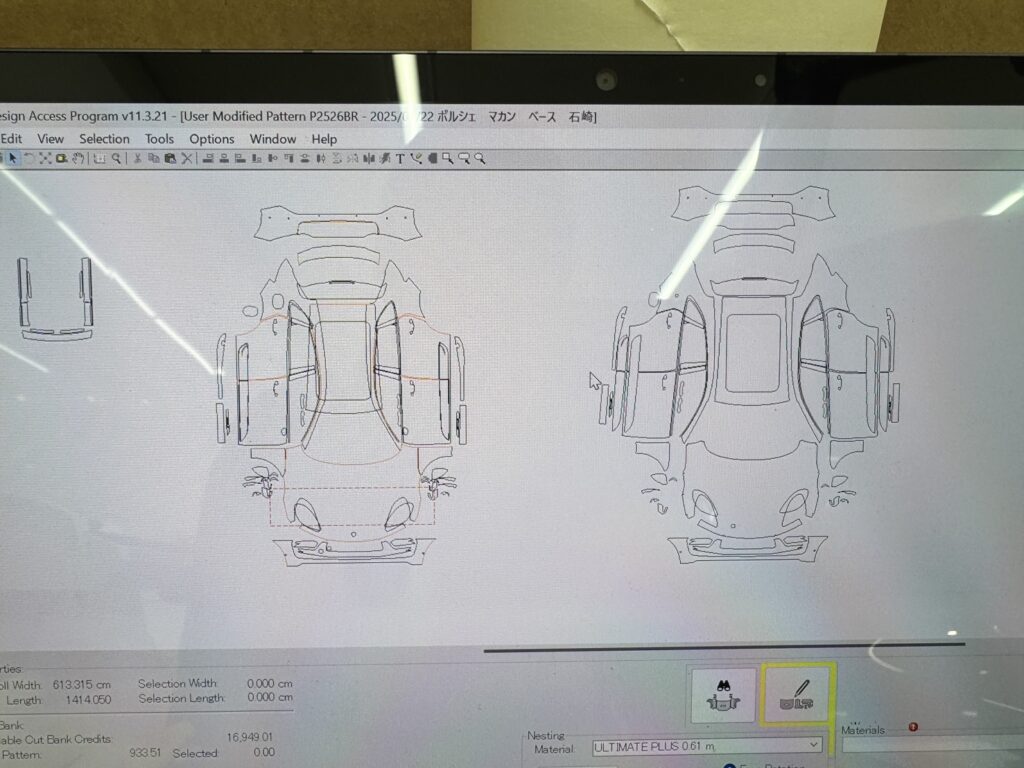This screenshot has height=768, width=1024.
Task: Click the pen design-mode button highlighted yellow
Action: [797, 695]
